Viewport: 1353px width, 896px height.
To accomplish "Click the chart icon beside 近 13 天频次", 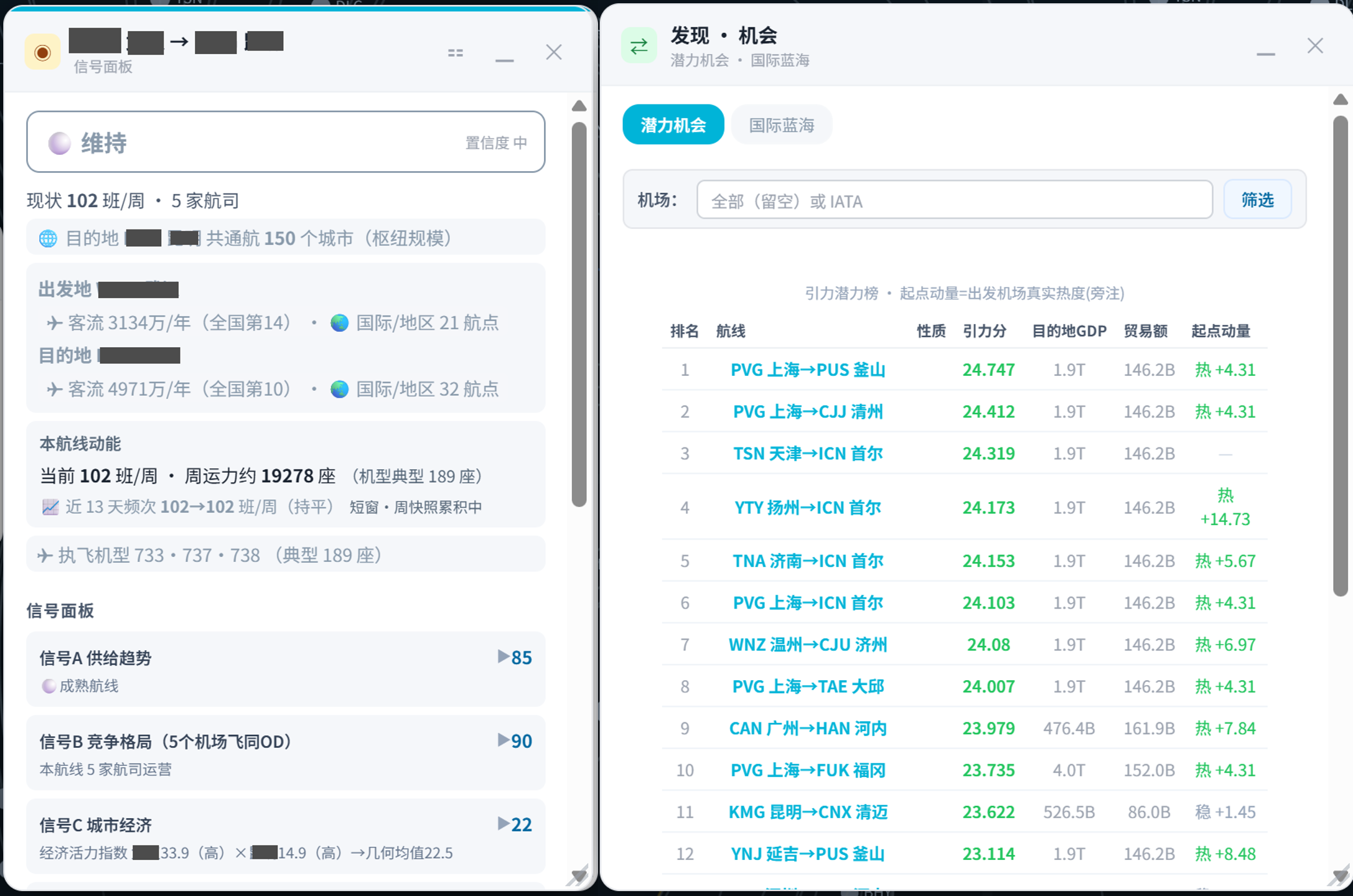I will click(50, 507).
